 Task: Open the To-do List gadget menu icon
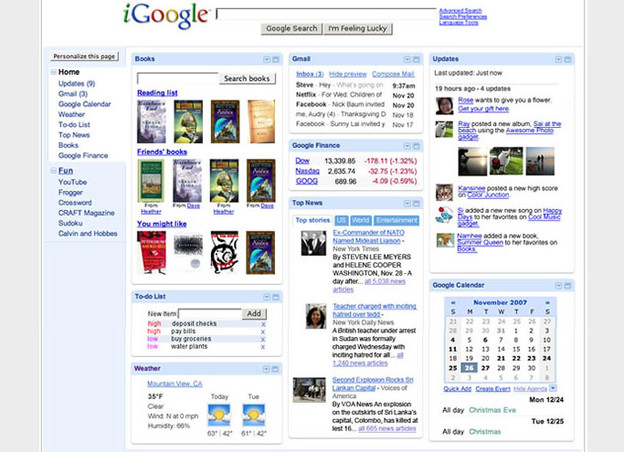pos(267,297)
